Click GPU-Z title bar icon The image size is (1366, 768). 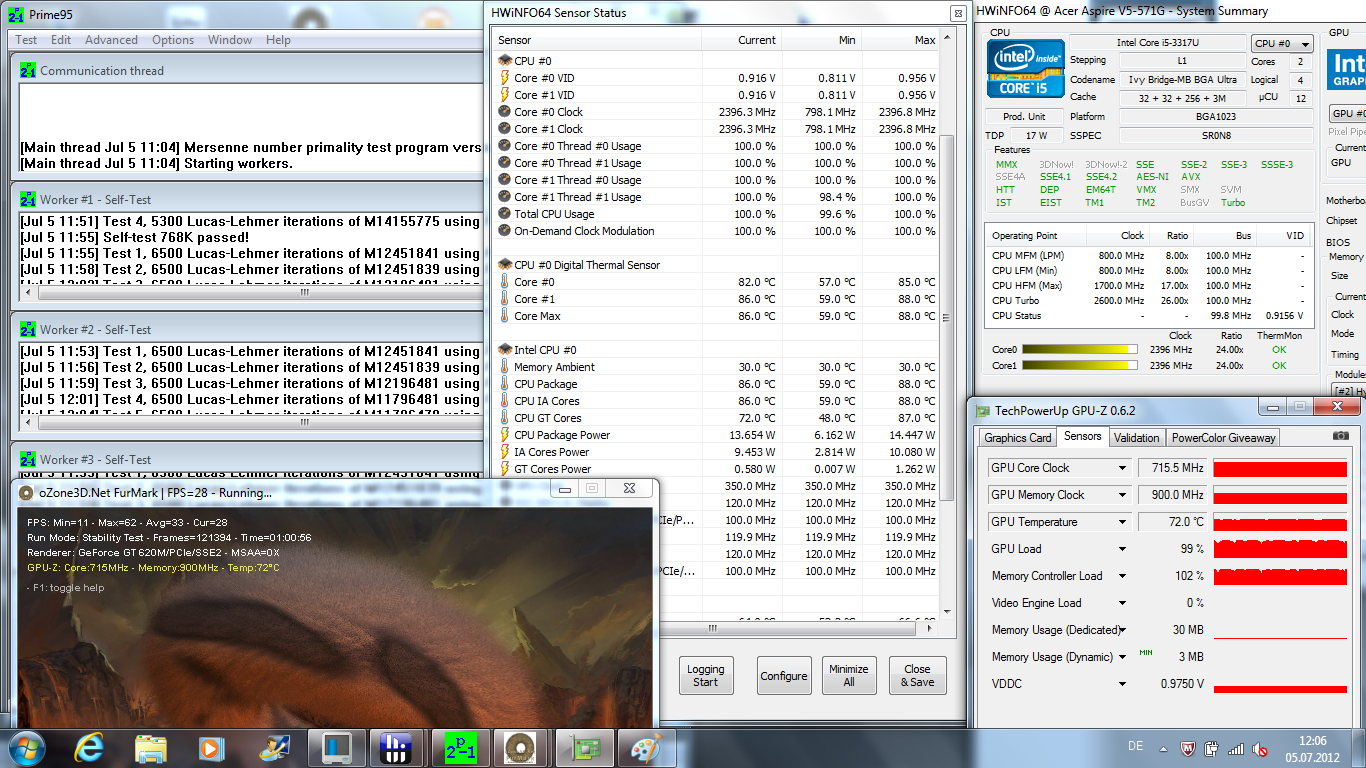coord(983,410)
